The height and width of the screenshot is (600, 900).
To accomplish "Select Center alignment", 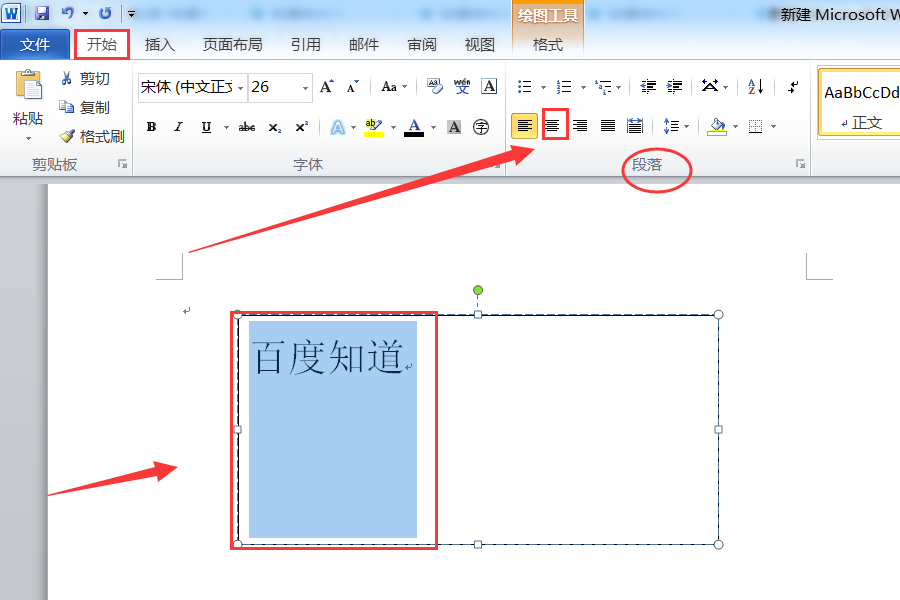I will pyautogui.click(x=552, y=126).
